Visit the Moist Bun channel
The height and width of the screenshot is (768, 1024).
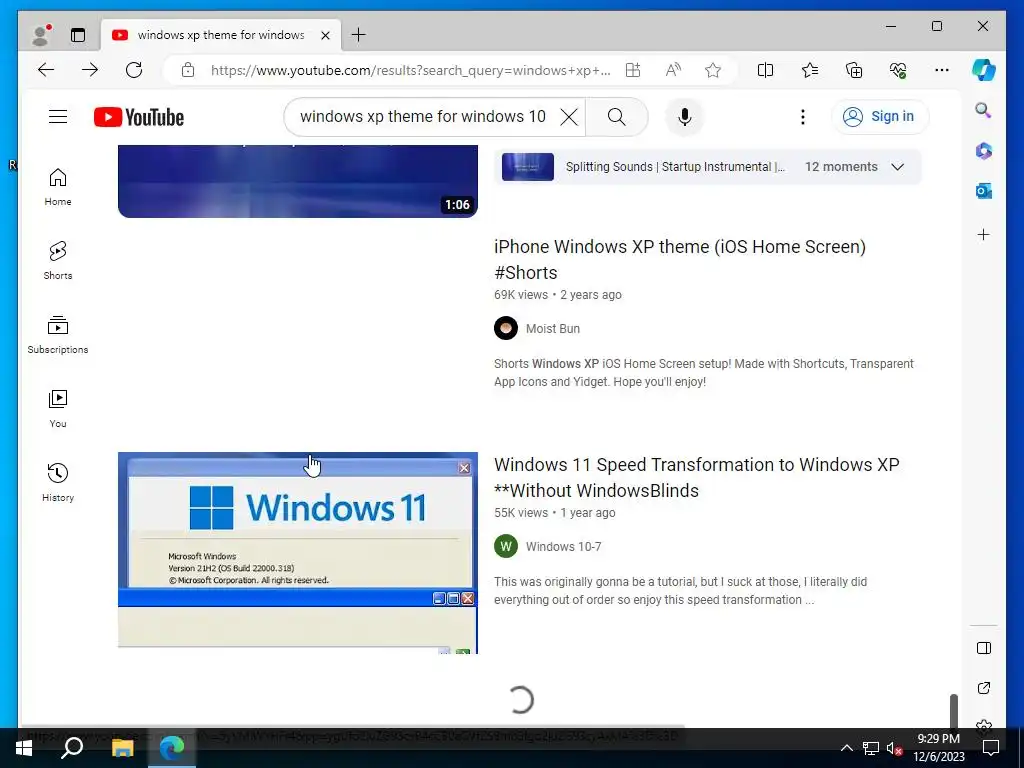click(552, 328)
